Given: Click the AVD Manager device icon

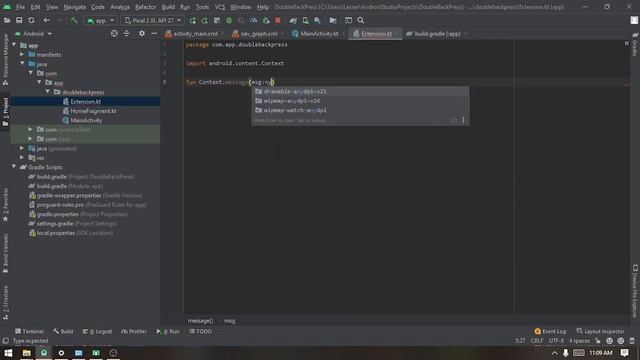Looking at the screenshot, I should point(305,20).
